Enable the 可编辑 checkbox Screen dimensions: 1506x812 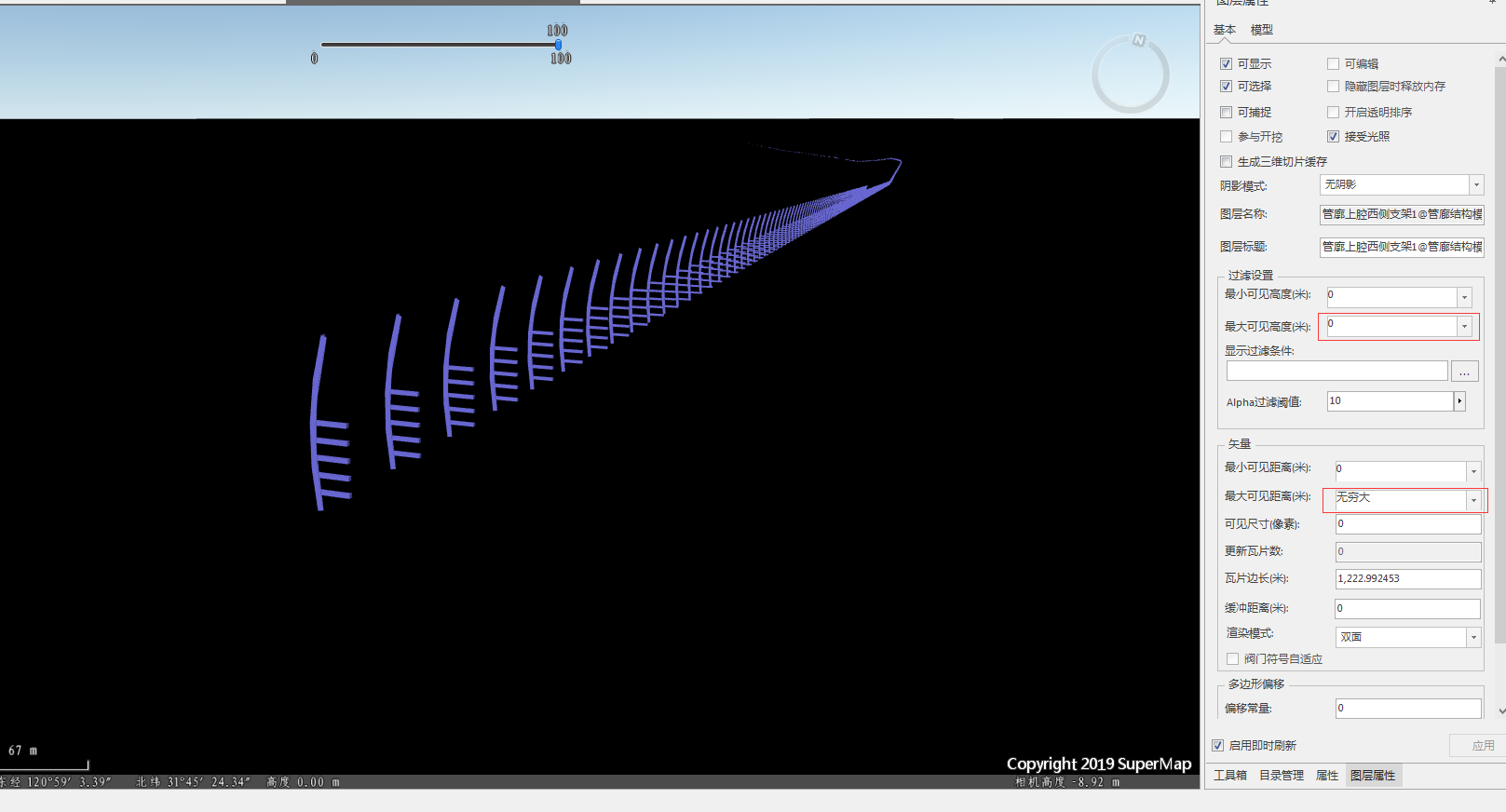tap(1334, 64)
